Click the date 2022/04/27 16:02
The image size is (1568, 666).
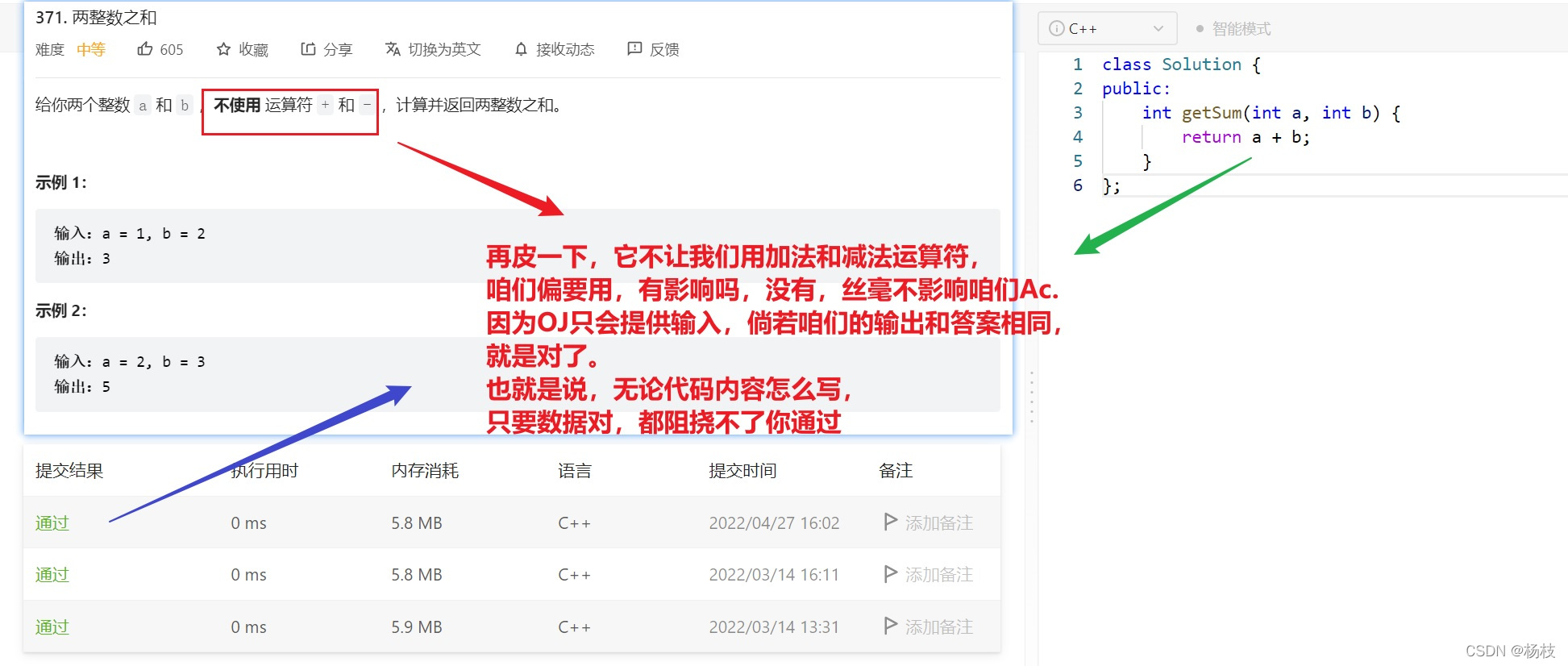[x=774, y=523]
